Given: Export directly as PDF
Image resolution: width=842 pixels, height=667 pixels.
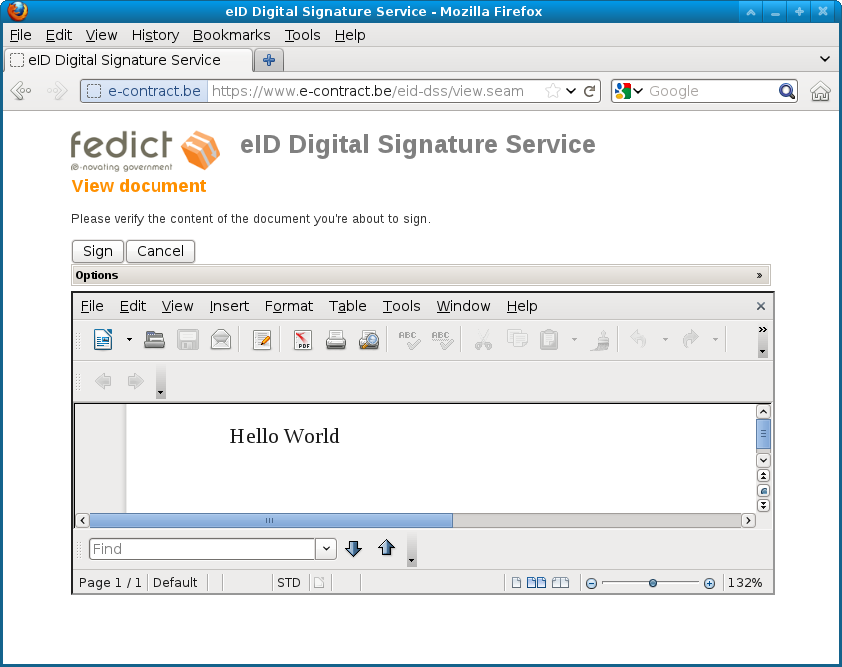Looking at the screenshot, I should 303,340.
